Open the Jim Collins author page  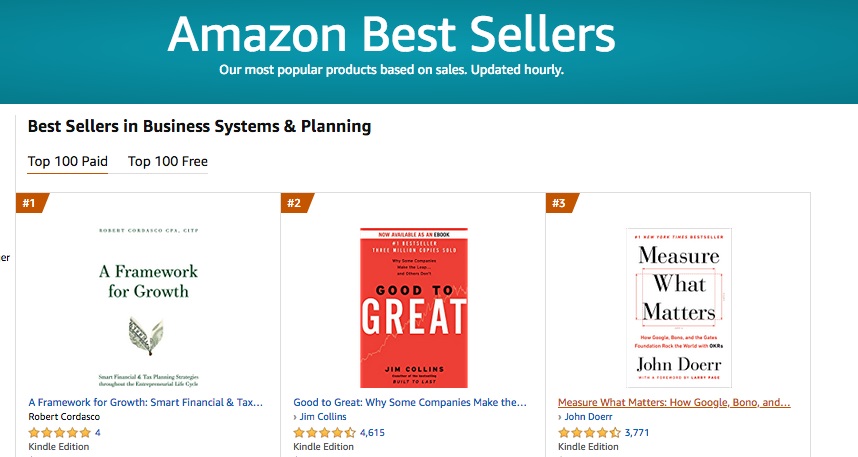pos(323,416)
